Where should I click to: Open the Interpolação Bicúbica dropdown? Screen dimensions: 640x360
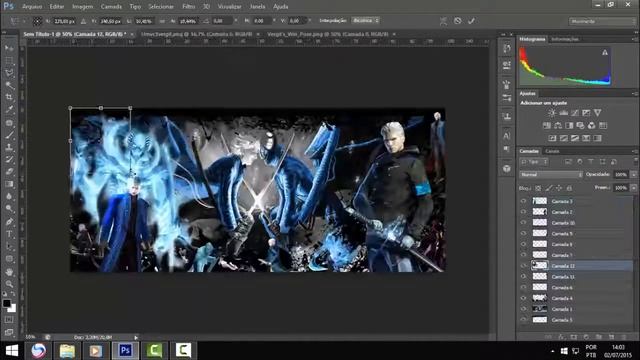click(x=366, y=20)
